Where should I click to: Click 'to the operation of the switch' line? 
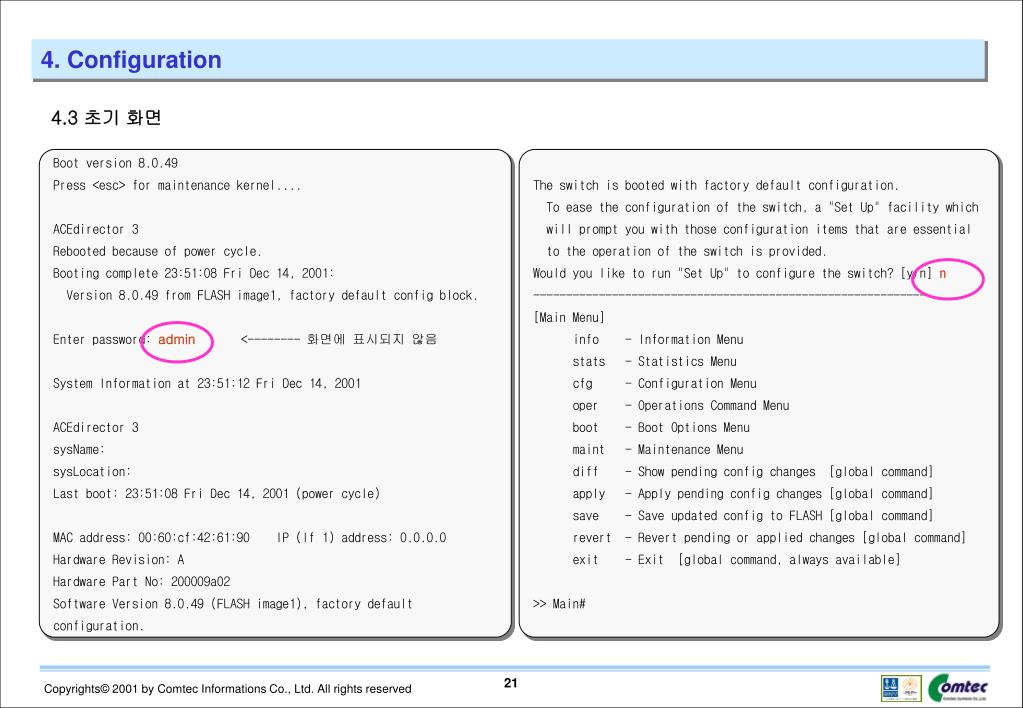coord(686,251)
